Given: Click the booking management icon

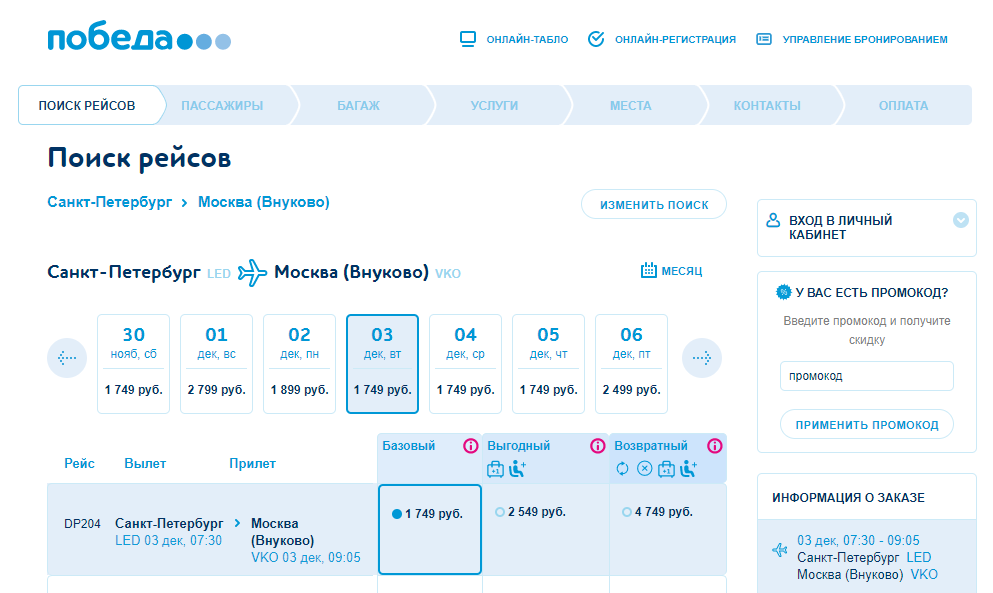Looking at the screenshot, I should [x=764, y=39].
